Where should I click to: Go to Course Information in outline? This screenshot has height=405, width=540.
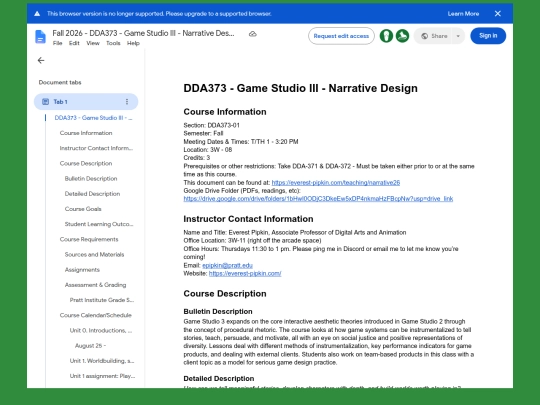coord(86,133)
